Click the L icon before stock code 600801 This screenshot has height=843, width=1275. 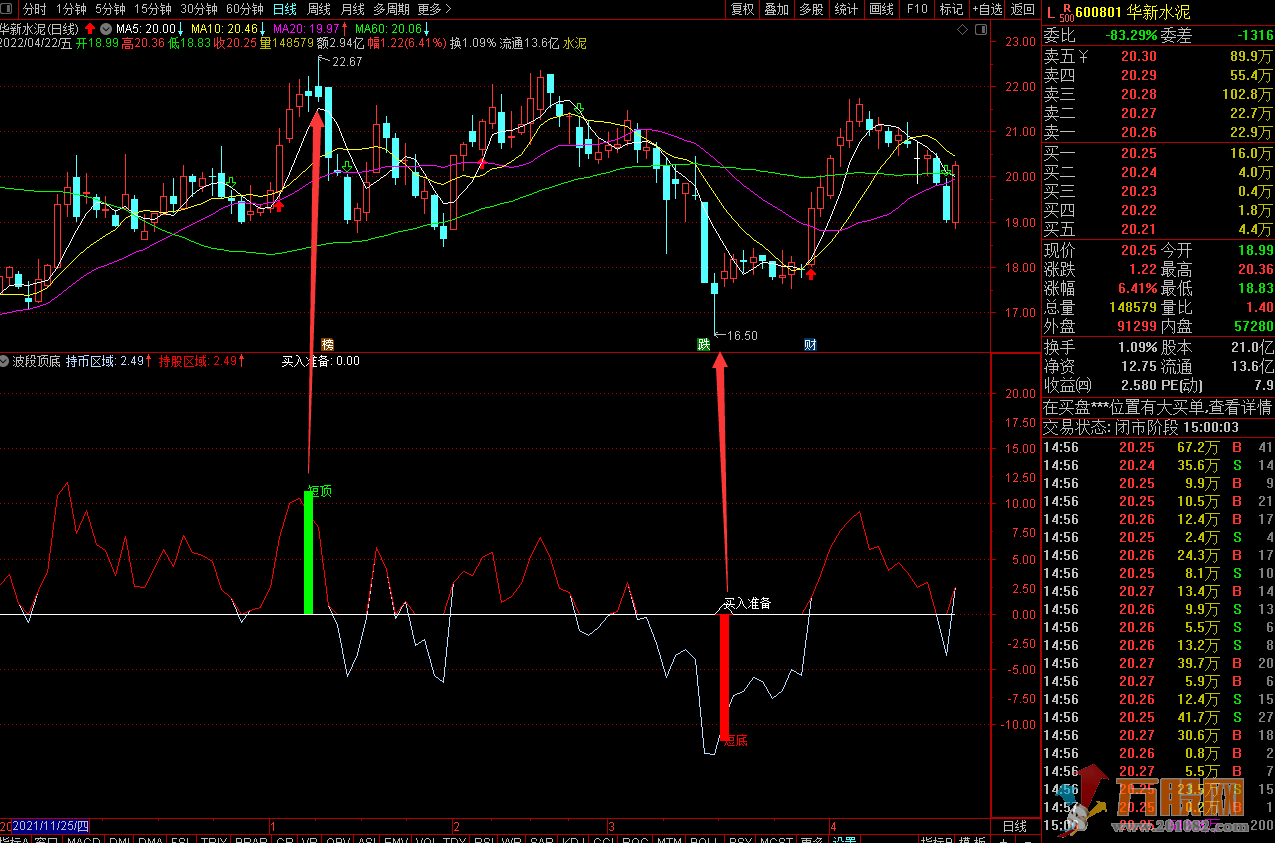point(1050,14)
